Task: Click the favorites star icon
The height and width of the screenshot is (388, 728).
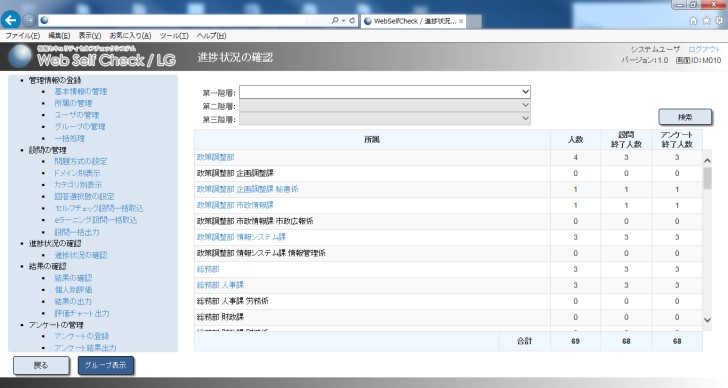Action: 706,20
